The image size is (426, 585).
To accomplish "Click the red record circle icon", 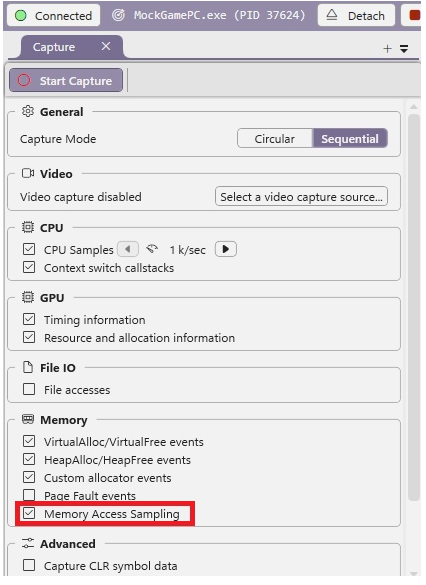I will (24, 80).
